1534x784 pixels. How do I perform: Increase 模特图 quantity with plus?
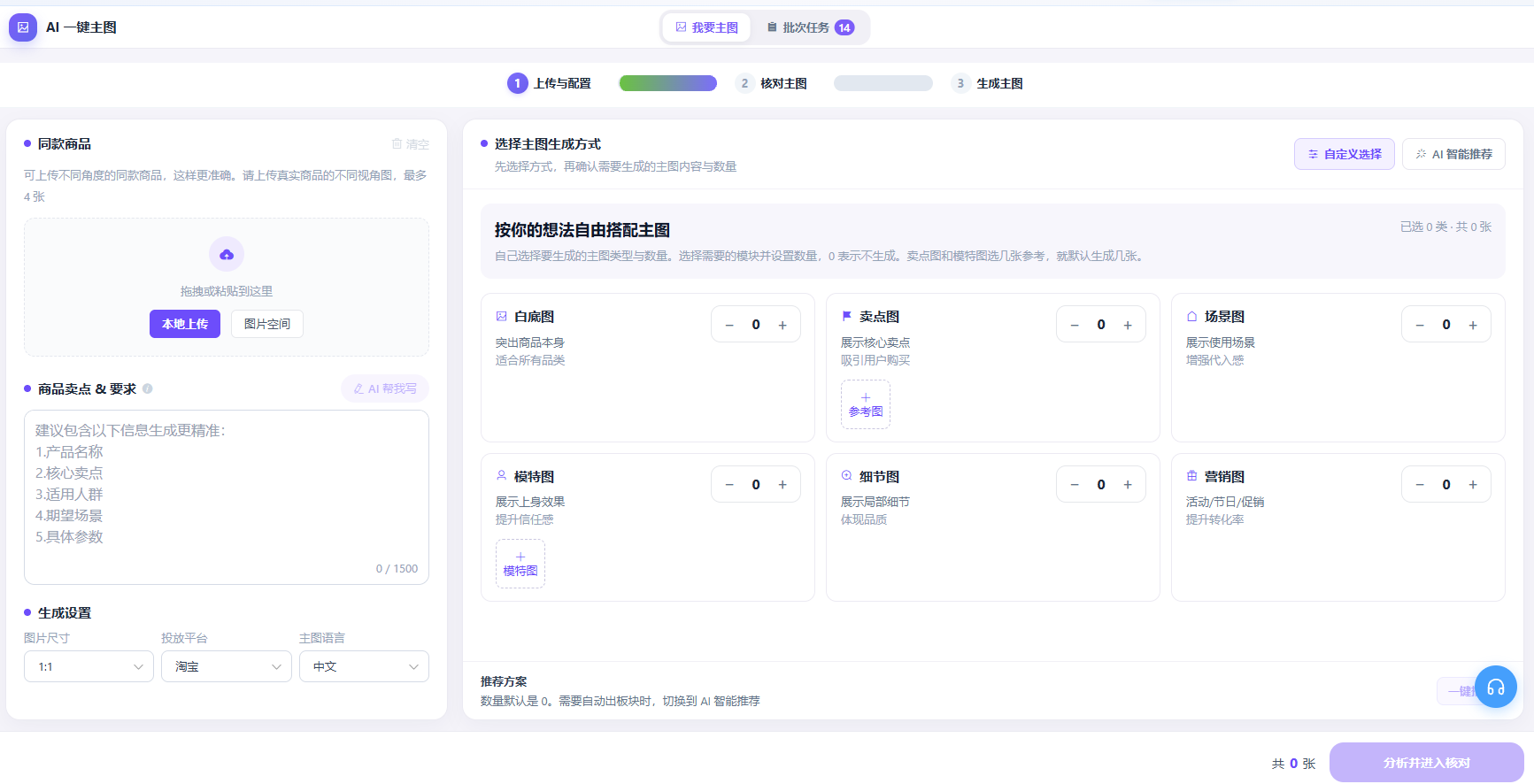coord(782,484)
